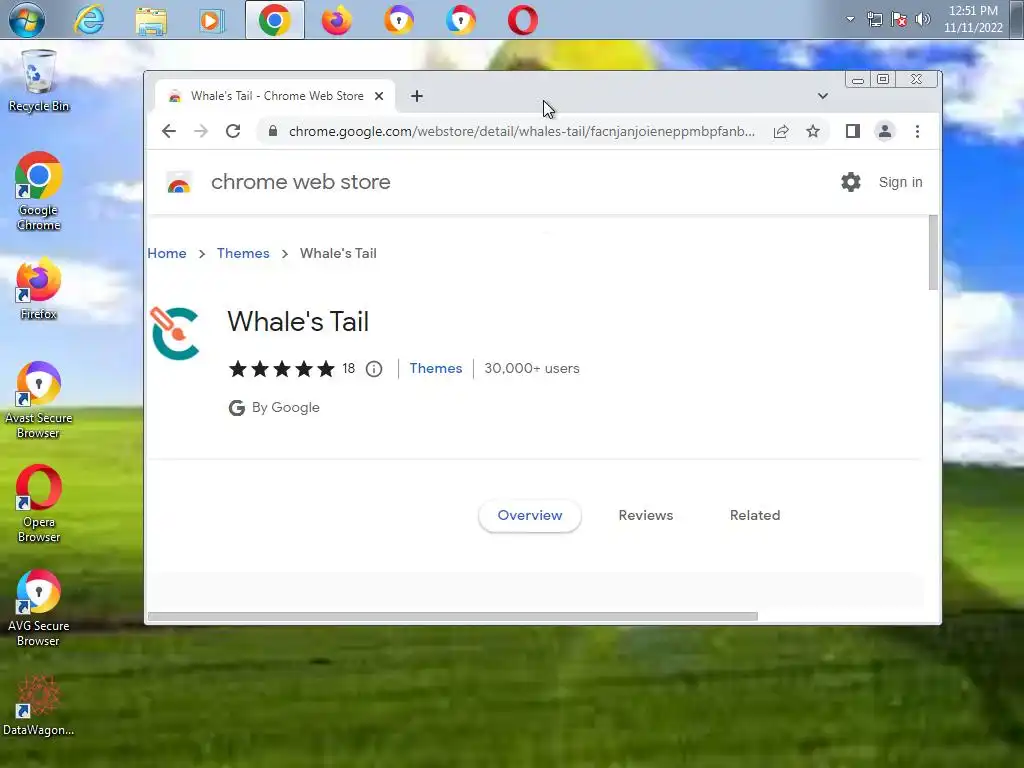Click the Whale's Tail theme icon
1024x768 pixels.
coord(175,333)
